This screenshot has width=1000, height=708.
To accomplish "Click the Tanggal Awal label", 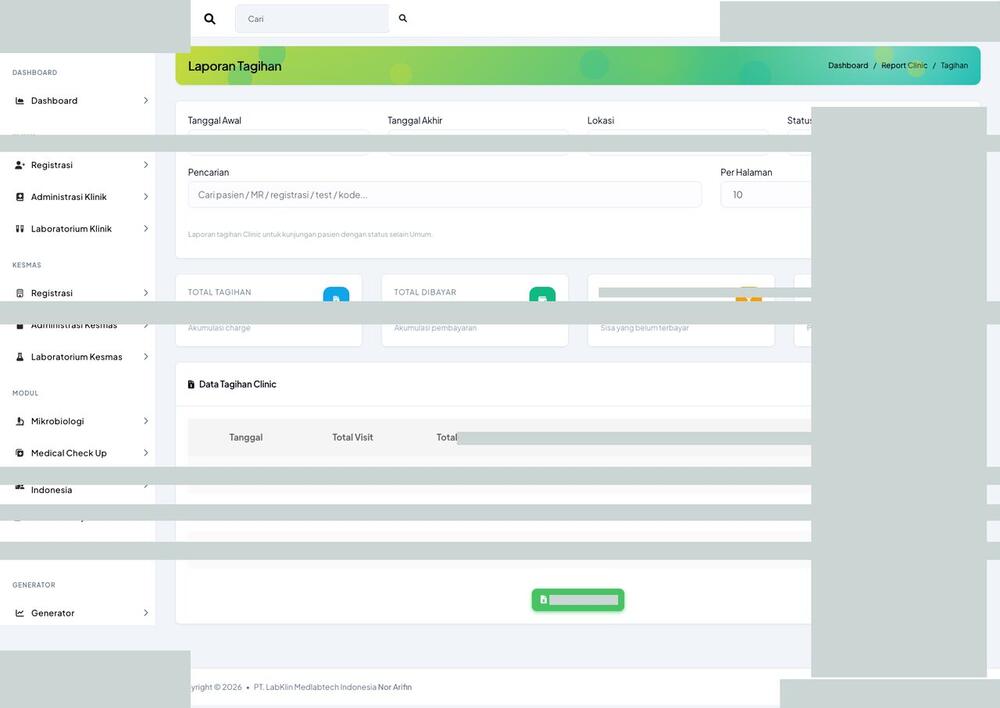I will coord(214,121).
